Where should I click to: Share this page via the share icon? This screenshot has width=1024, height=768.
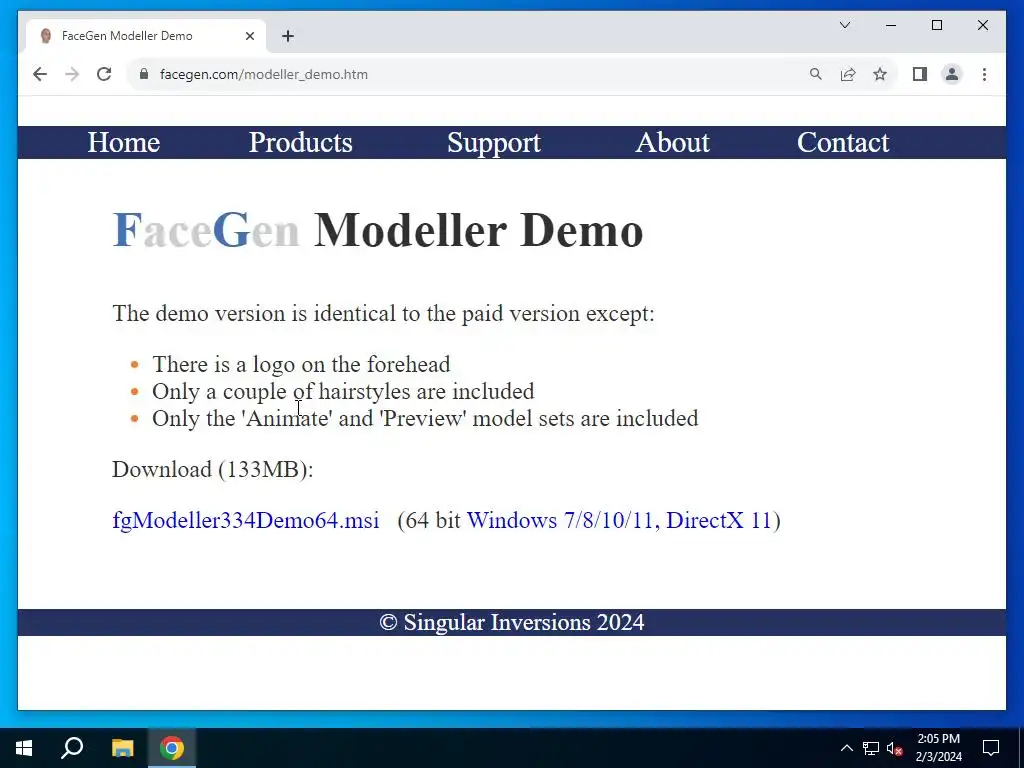click(848, 74)
